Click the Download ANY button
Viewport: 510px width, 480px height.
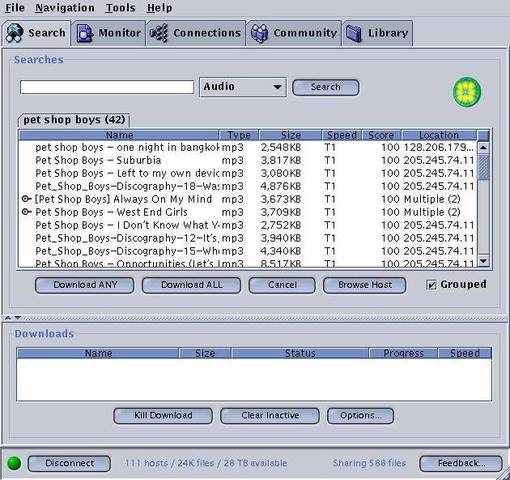point(85,285)
